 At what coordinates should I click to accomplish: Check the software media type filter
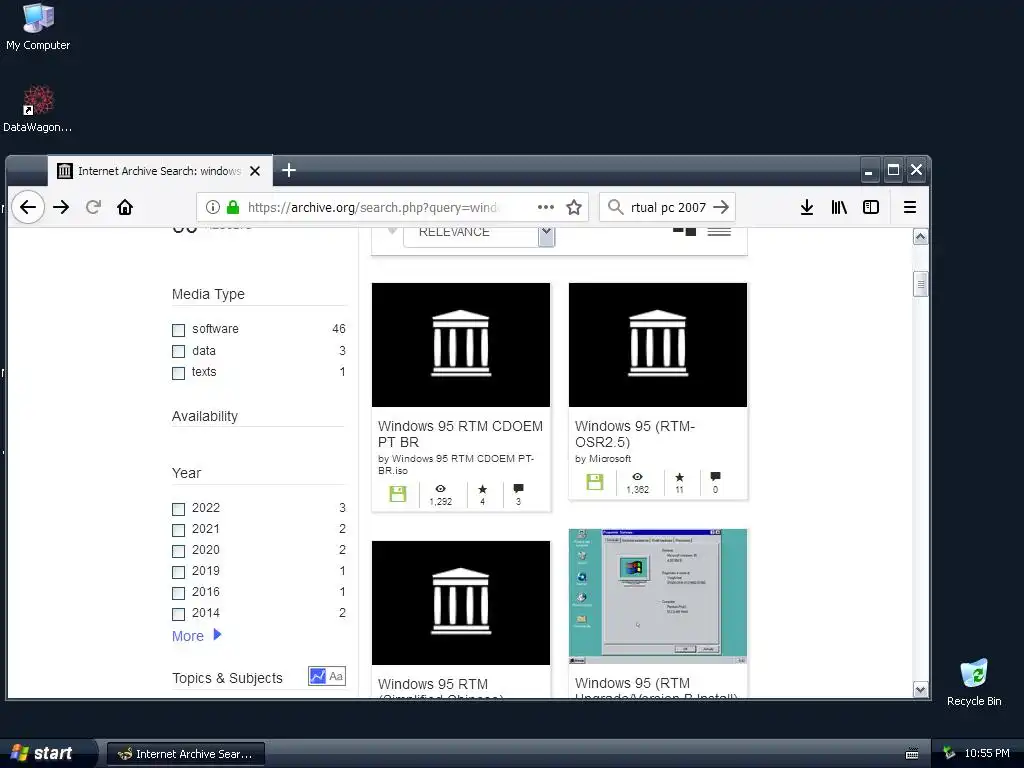[178, 330]
